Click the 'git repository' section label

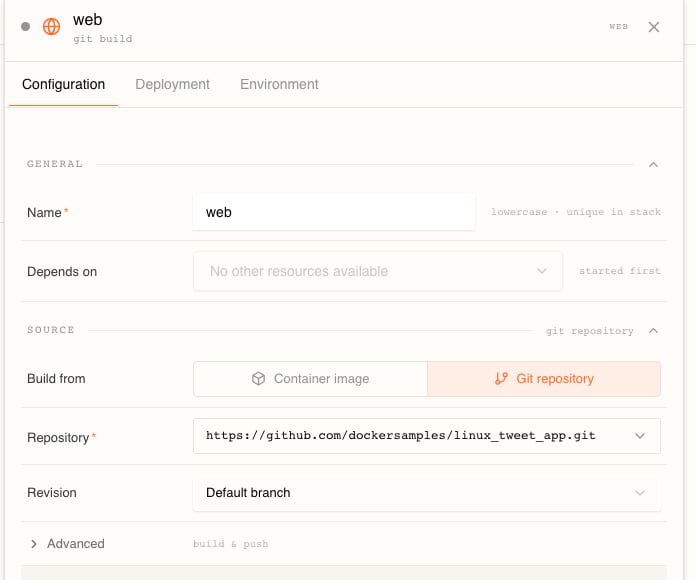coord(589,331)
